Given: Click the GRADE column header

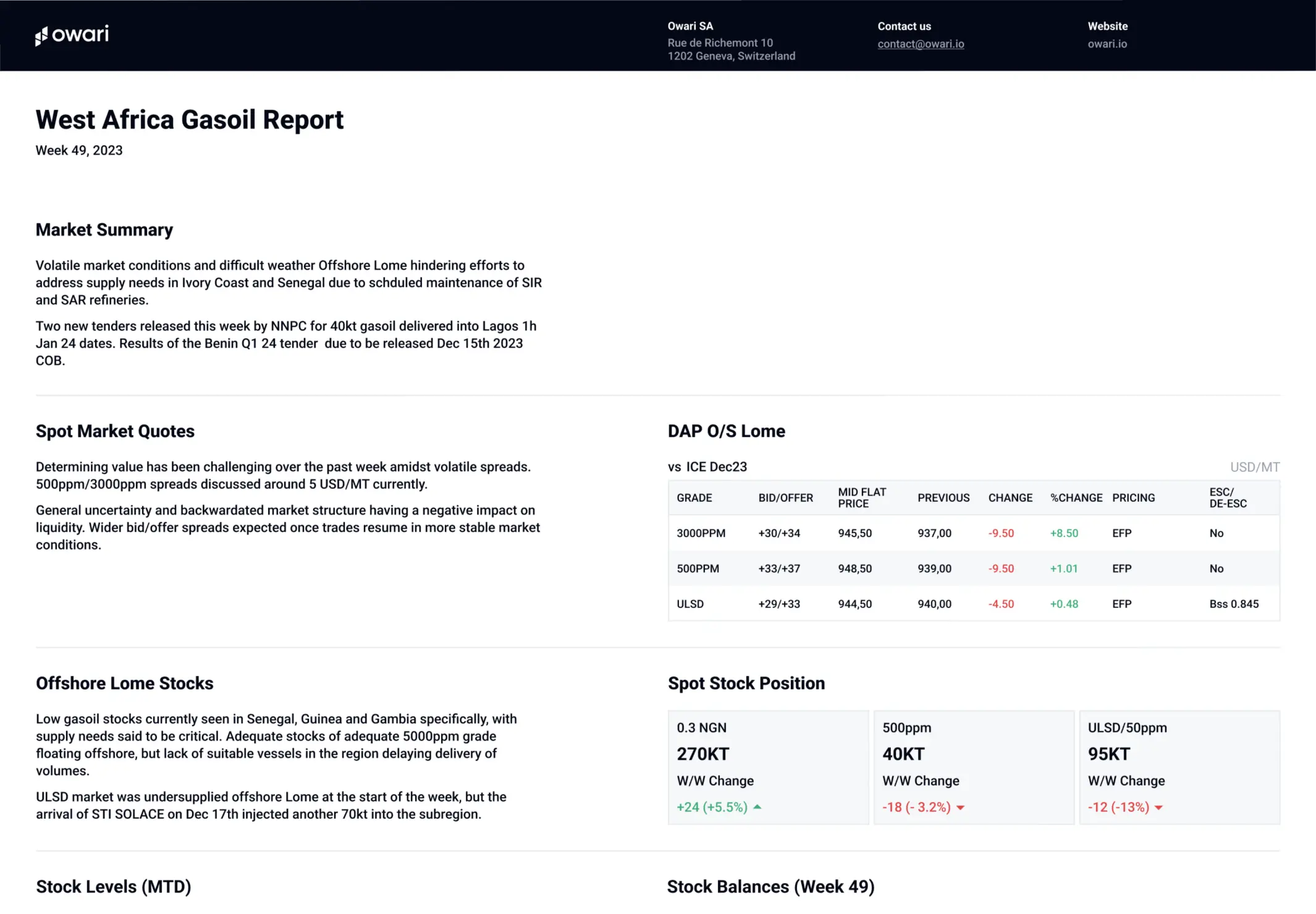Looking at the screenshot, I should click(694, 497).
